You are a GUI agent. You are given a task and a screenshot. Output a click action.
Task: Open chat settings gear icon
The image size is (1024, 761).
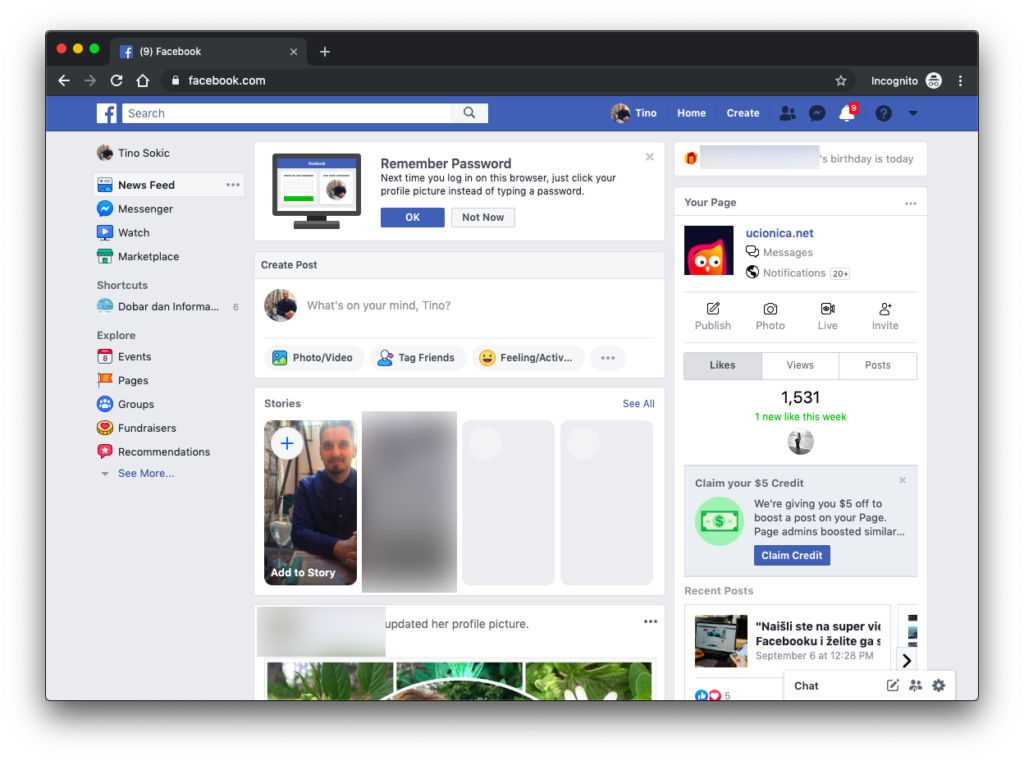pyautogui.click(x=938, y=686)
